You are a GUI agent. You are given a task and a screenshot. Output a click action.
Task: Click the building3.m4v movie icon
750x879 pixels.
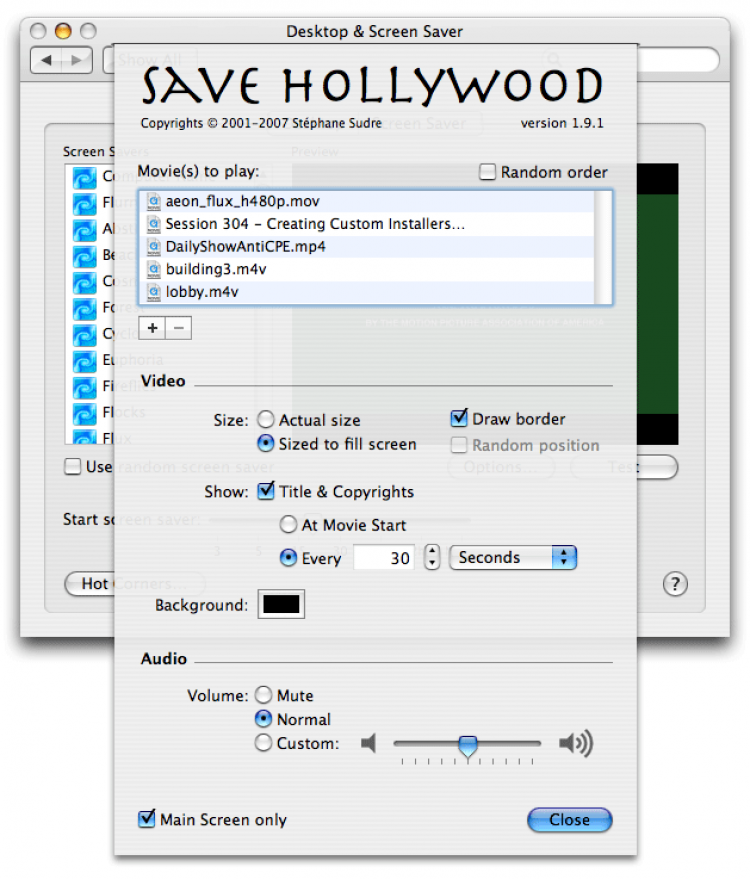[154, 269]
